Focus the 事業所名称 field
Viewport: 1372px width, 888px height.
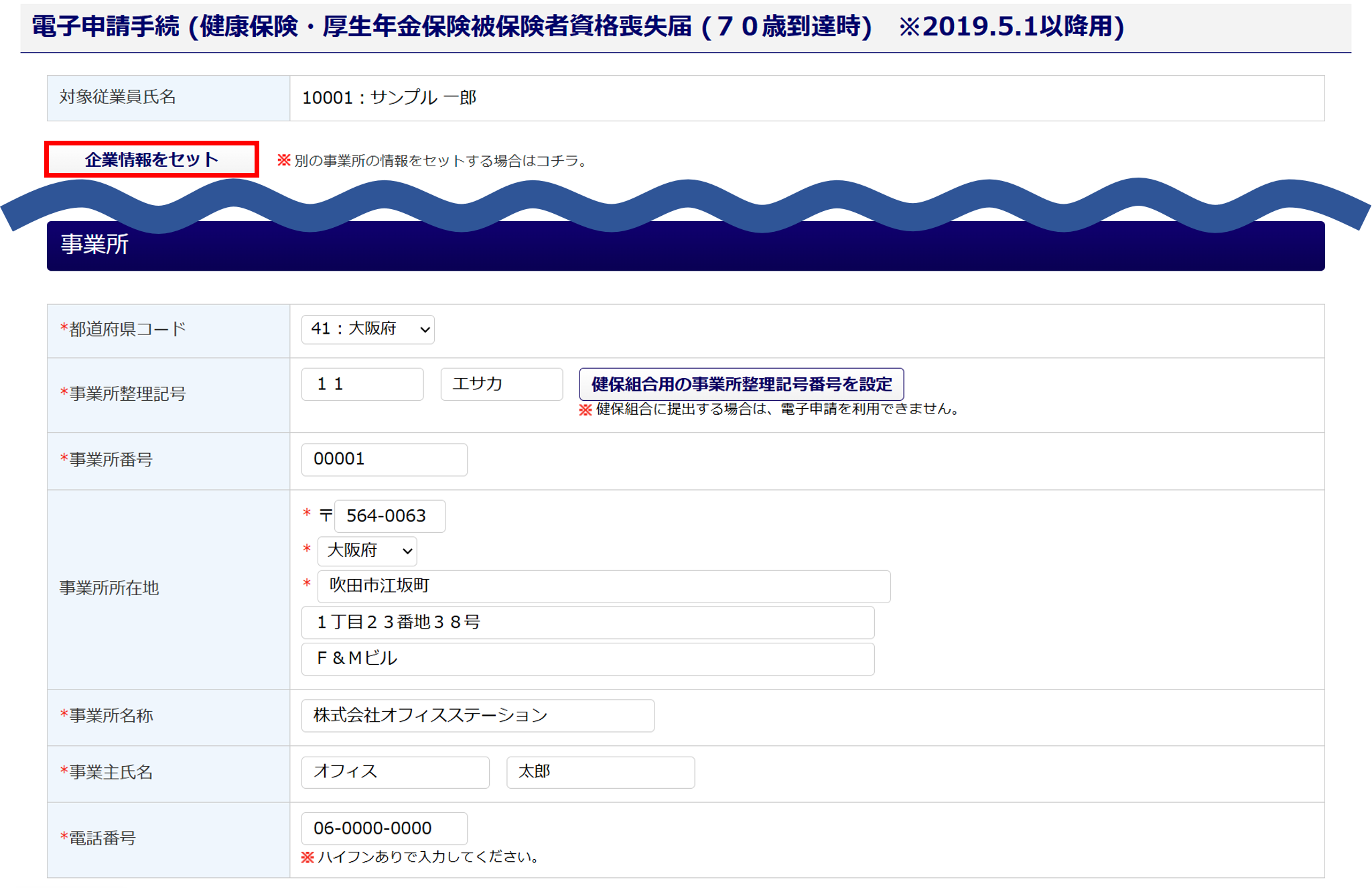pyautogui.click(x=477, y=716)
